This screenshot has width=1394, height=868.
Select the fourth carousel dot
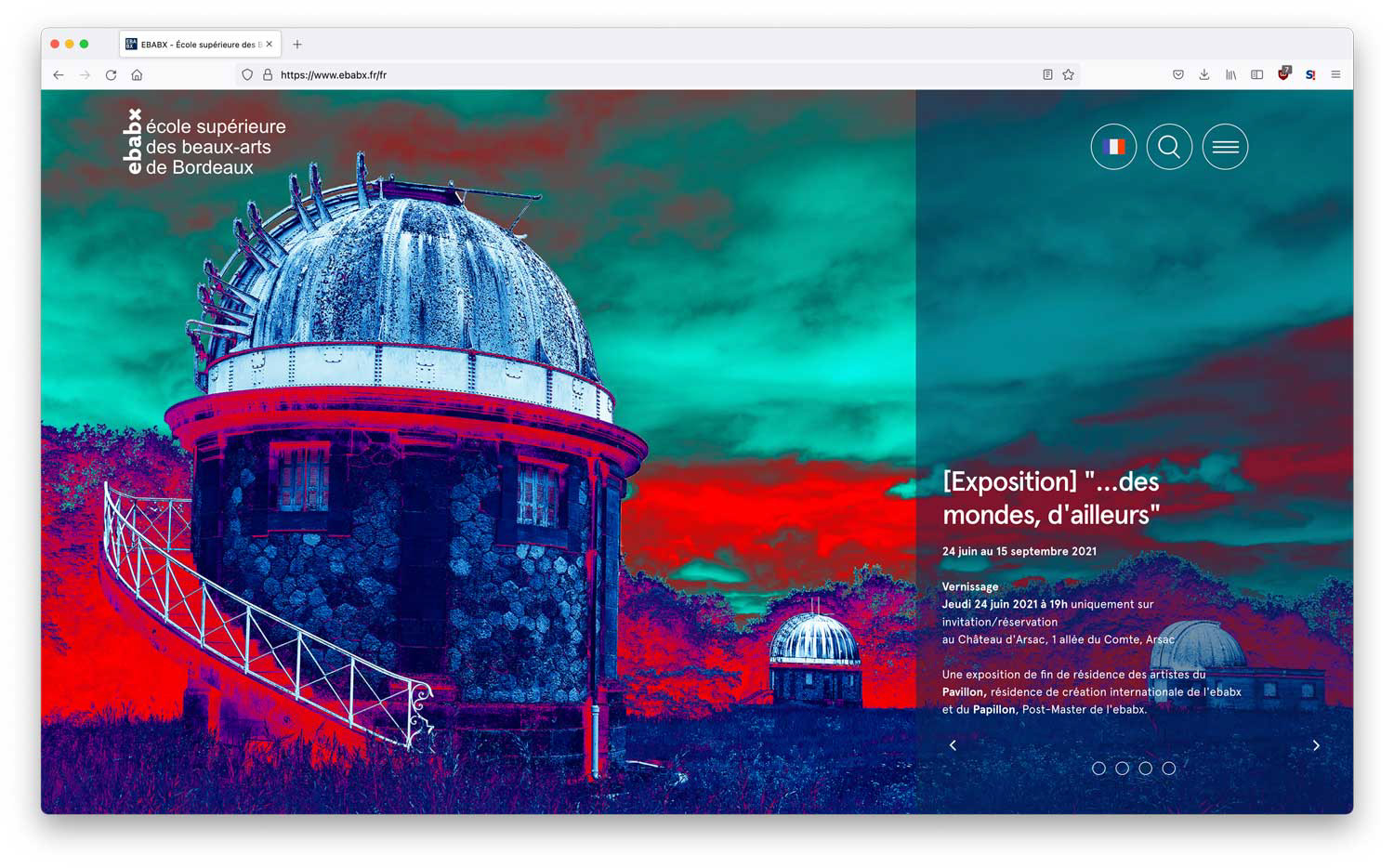[1168, 769]
